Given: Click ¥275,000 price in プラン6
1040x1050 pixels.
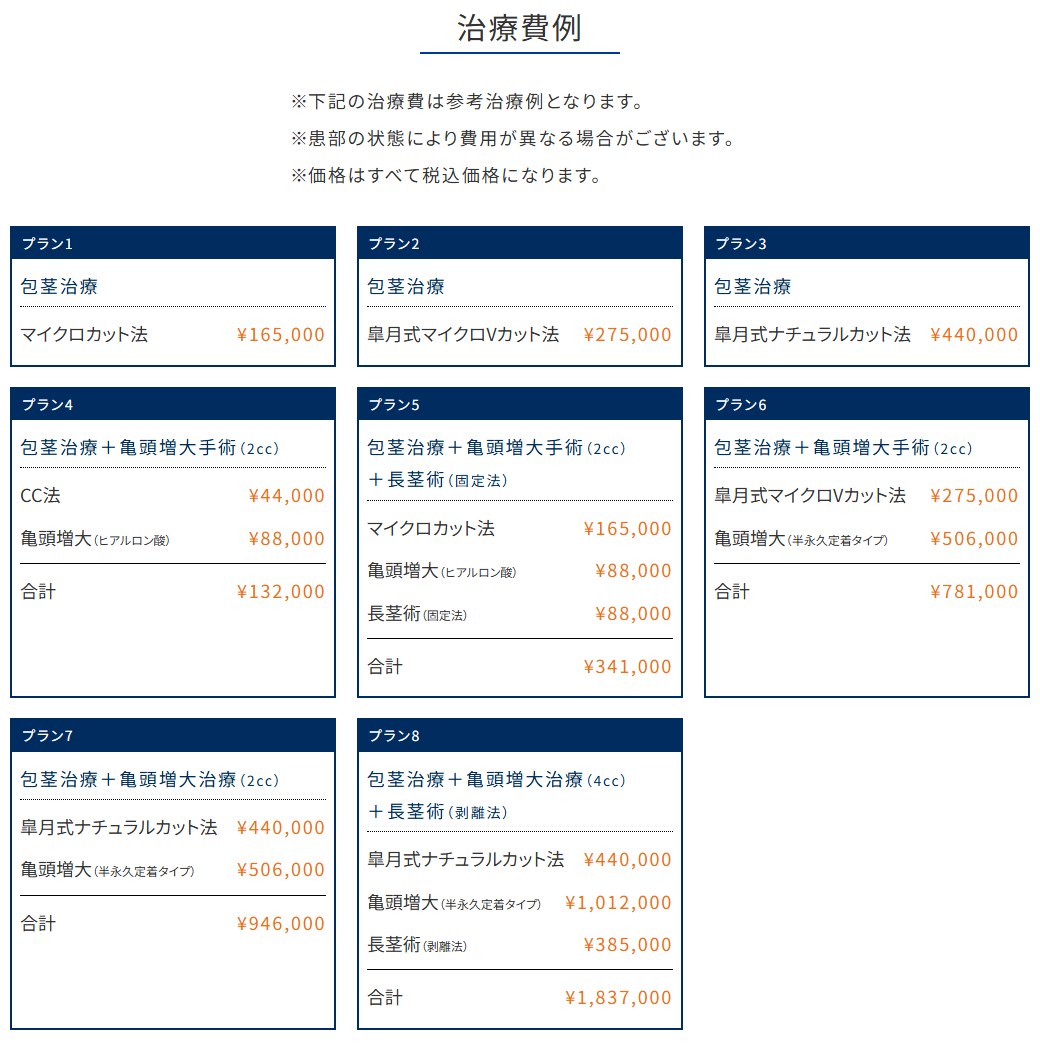Looking at the screenshot, I should [x=974, y=496].
